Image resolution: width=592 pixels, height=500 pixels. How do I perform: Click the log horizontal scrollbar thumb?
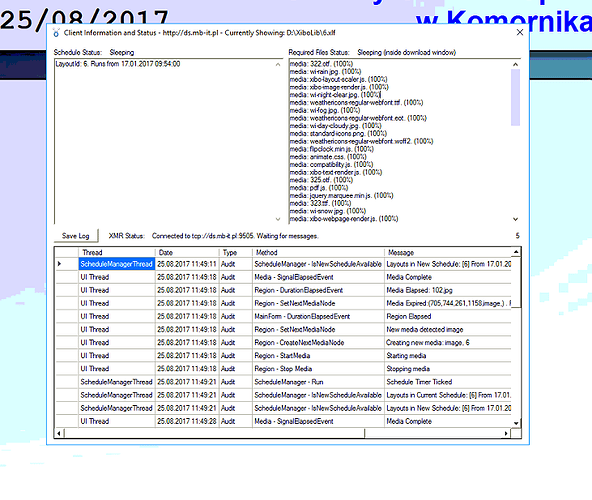coord(214,433)
